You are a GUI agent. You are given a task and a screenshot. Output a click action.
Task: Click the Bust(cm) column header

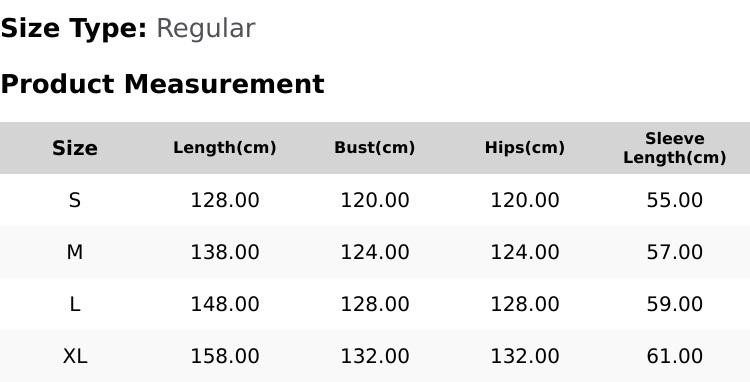click(375, 148)
